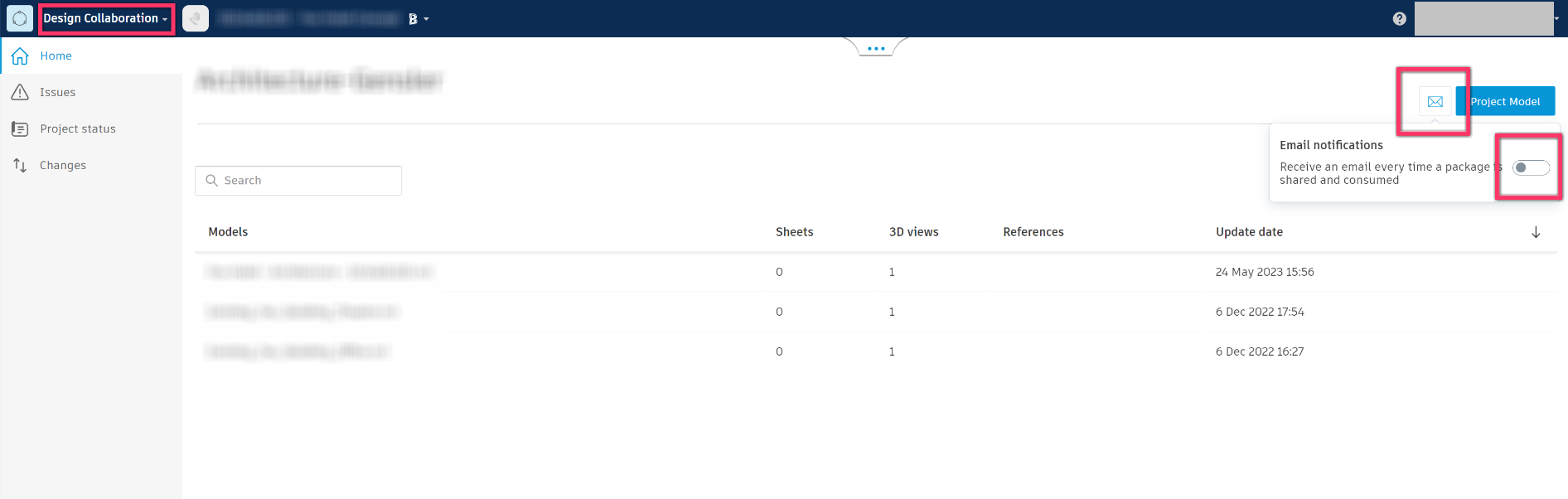The width and height of the screenshot is (1568, 499).
Task: Open Changes in the sidebar
Action: click(91, 165)
